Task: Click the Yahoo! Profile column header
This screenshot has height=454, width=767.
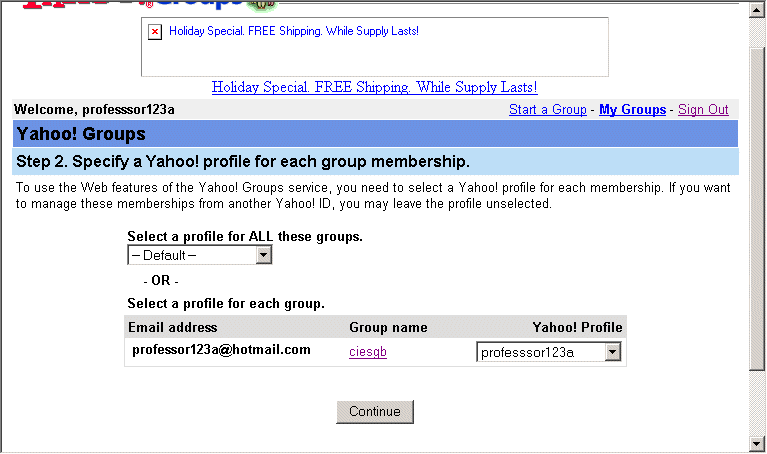Action: [x=577, y=327]
